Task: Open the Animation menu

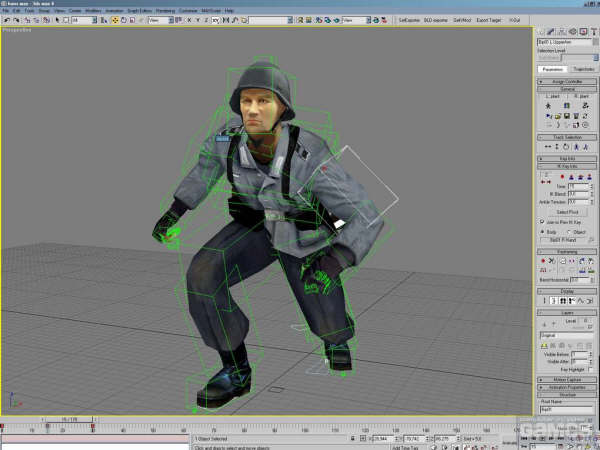Action: 114,11
